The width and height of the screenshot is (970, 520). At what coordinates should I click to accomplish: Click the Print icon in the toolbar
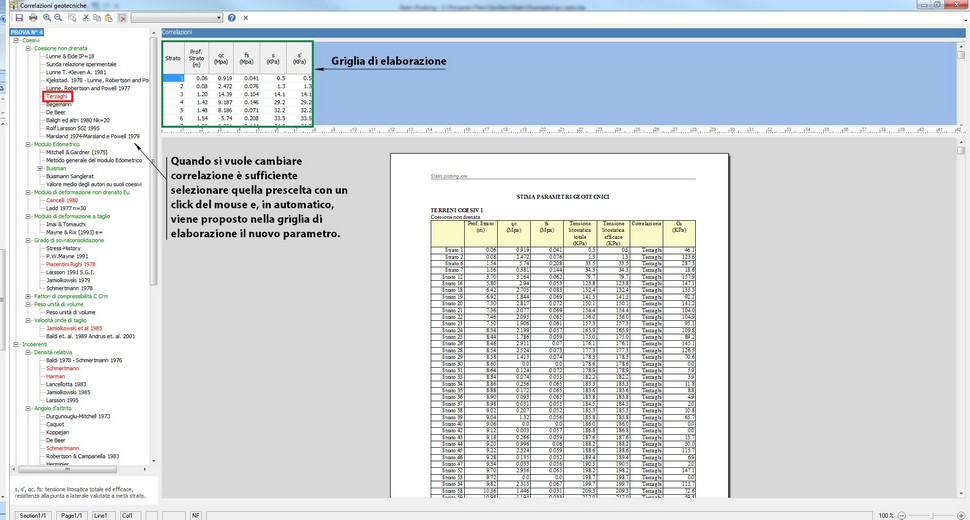33,18
